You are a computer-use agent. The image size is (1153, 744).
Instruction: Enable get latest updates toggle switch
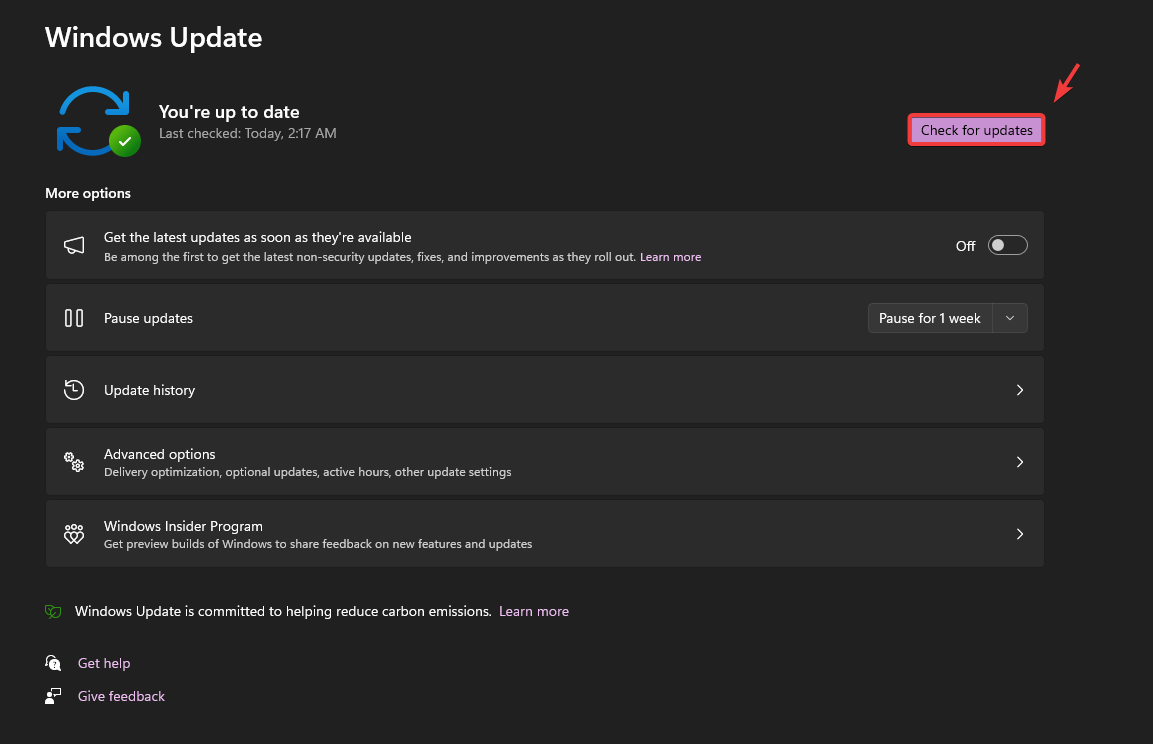(x=1007, y=246)
